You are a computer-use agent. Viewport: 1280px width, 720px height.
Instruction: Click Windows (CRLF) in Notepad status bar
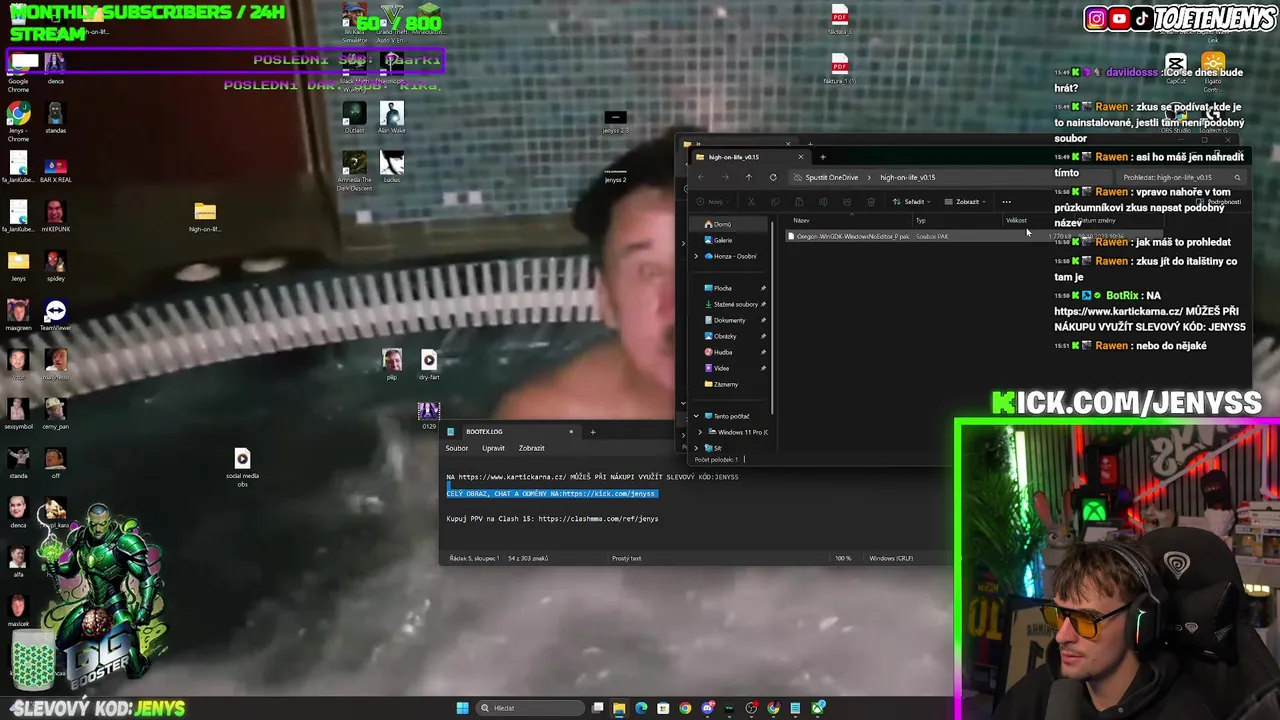tap(891, 558)
